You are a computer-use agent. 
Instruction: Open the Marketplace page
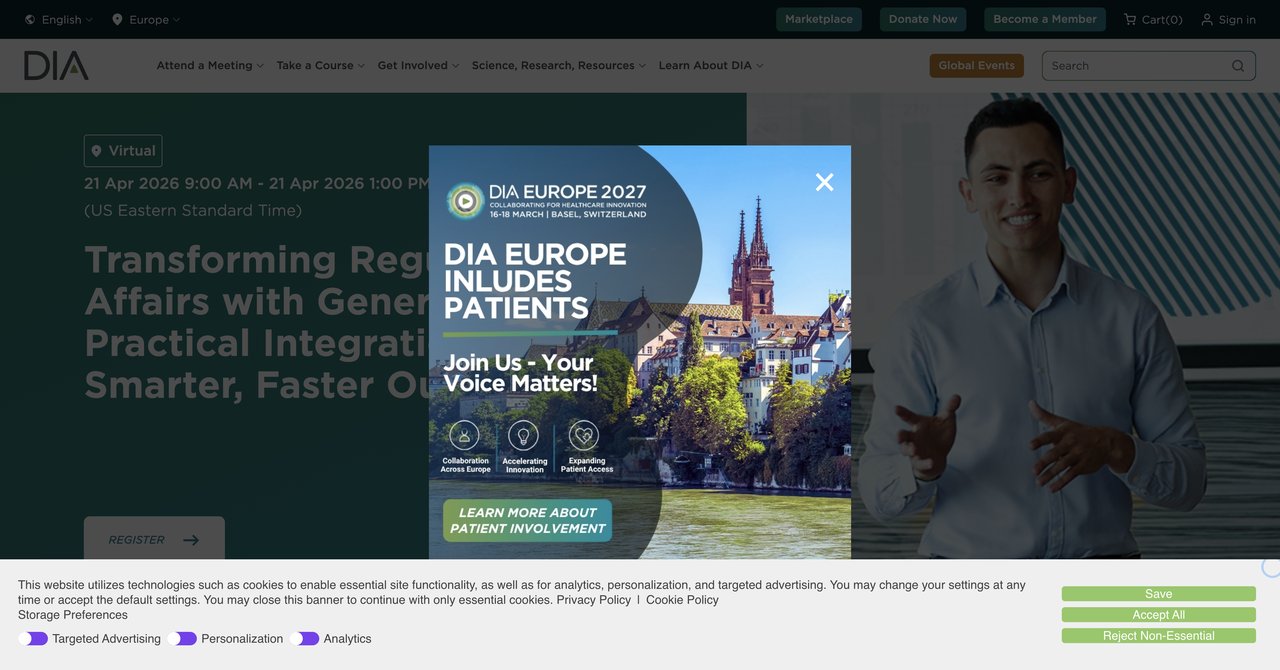click(819, 19)
